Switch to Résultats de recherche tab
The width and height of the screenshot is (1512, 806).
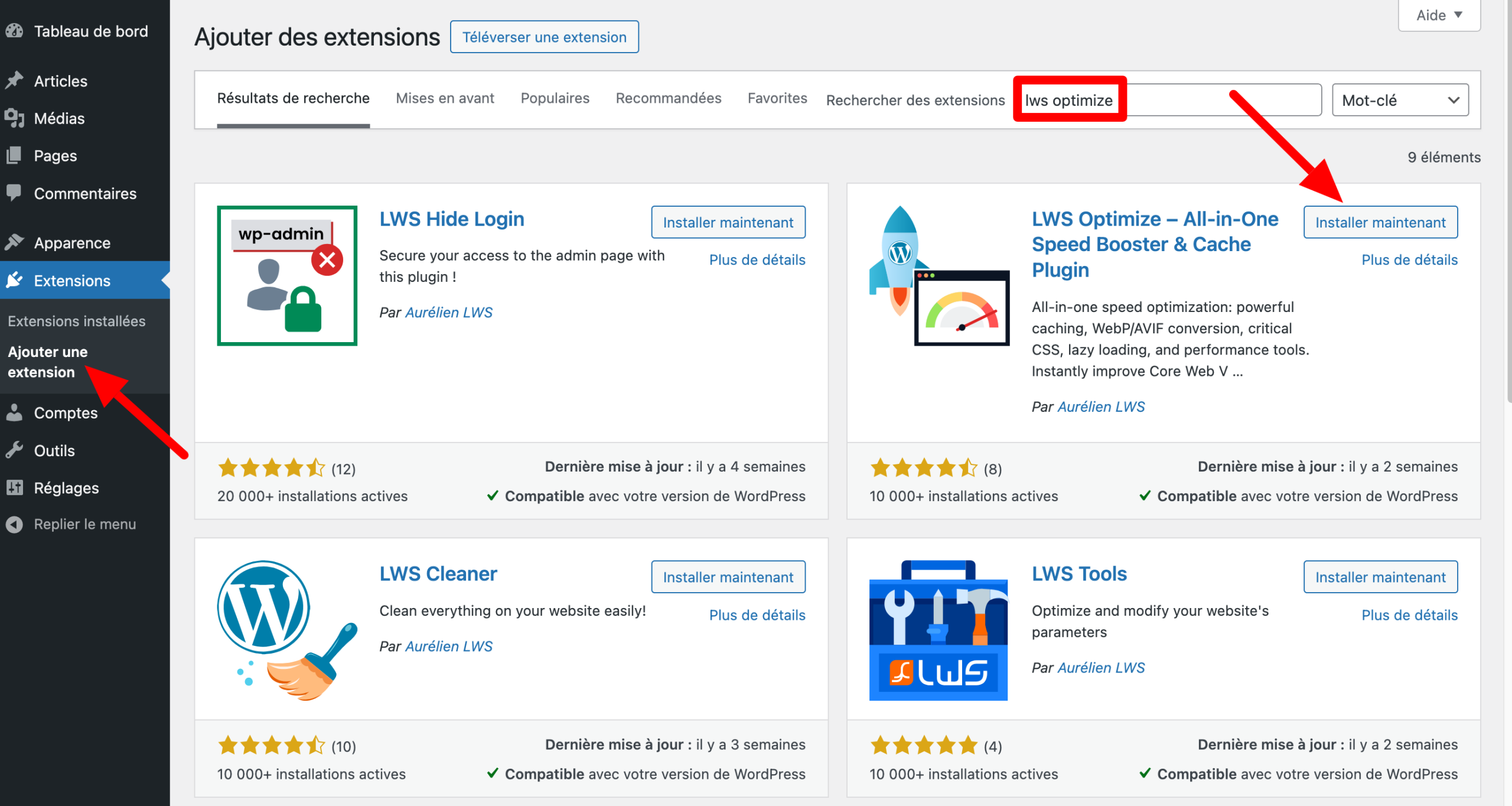tap(294, 99)
